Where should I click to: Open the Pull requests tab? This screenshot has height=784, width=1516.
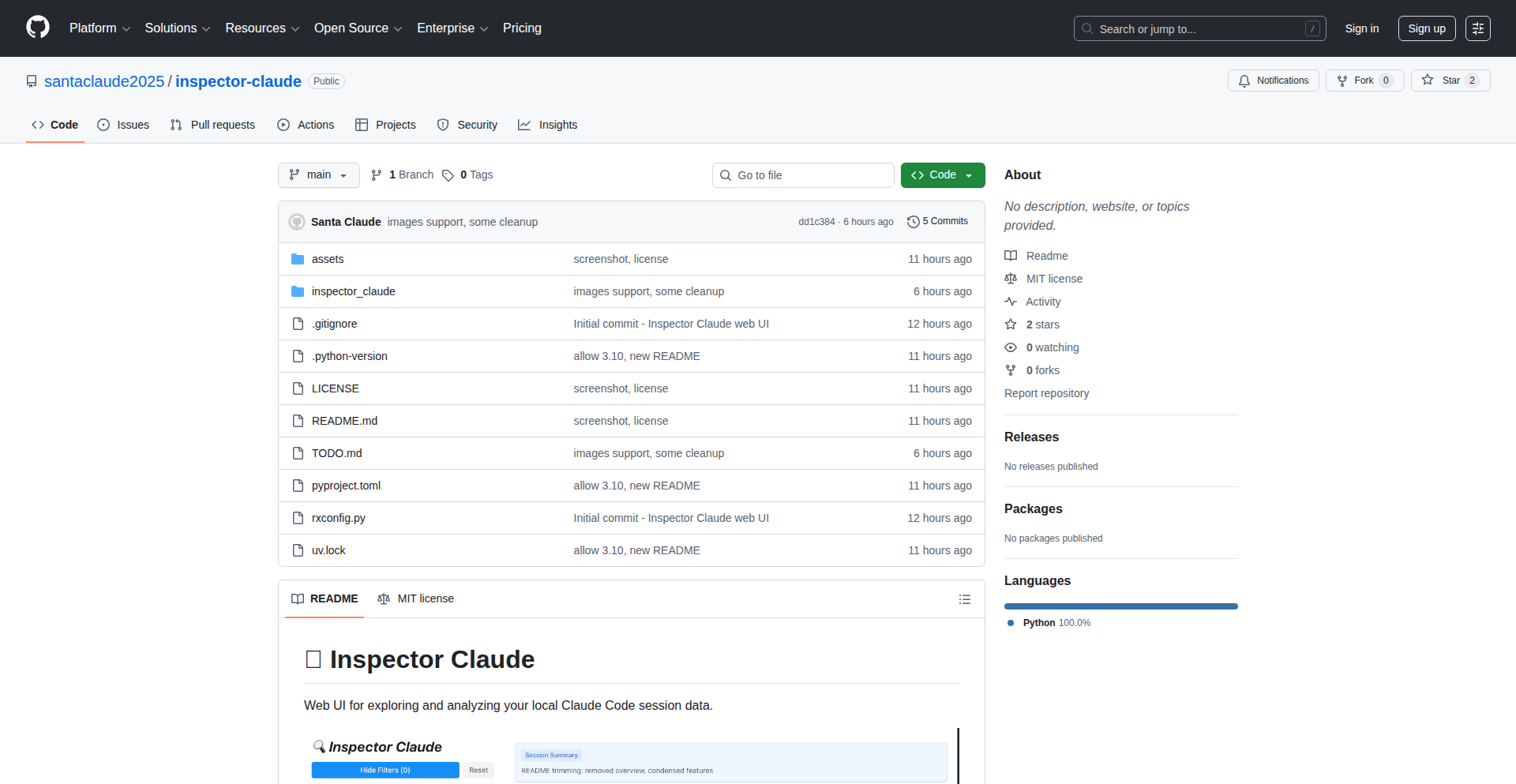pyautogui.click(x=212, y=125)
